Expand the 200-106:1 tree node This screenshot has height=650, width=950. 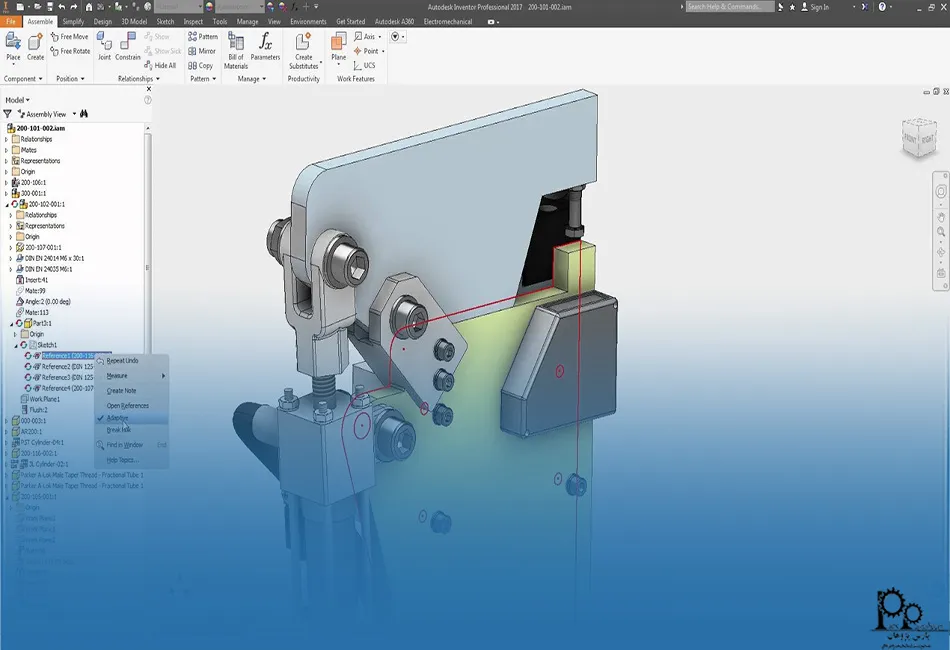tap(6, 183)
